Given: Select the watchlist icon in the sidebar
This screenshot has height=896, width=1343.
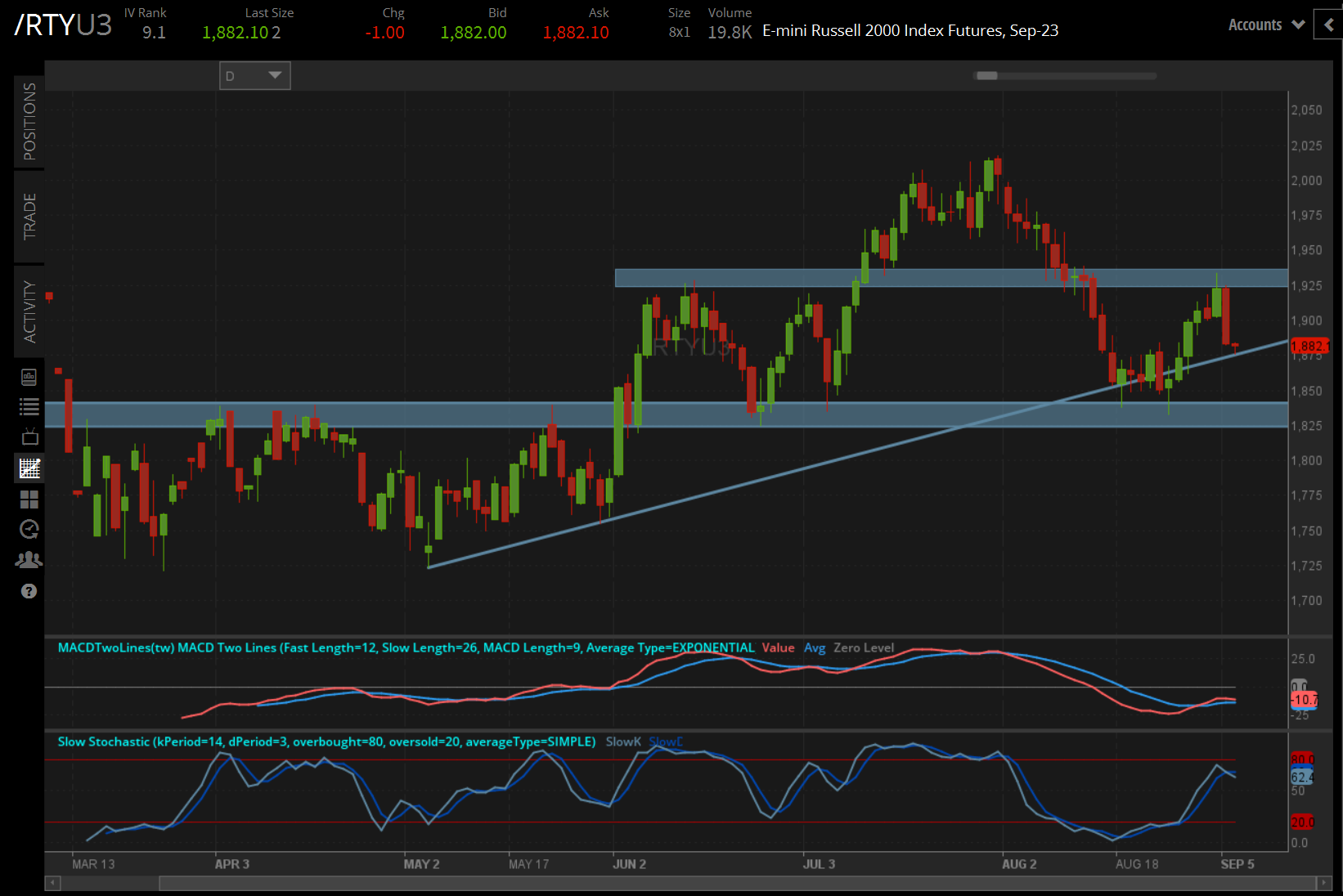Looking at the screenshot, I should tap(29, 406).
